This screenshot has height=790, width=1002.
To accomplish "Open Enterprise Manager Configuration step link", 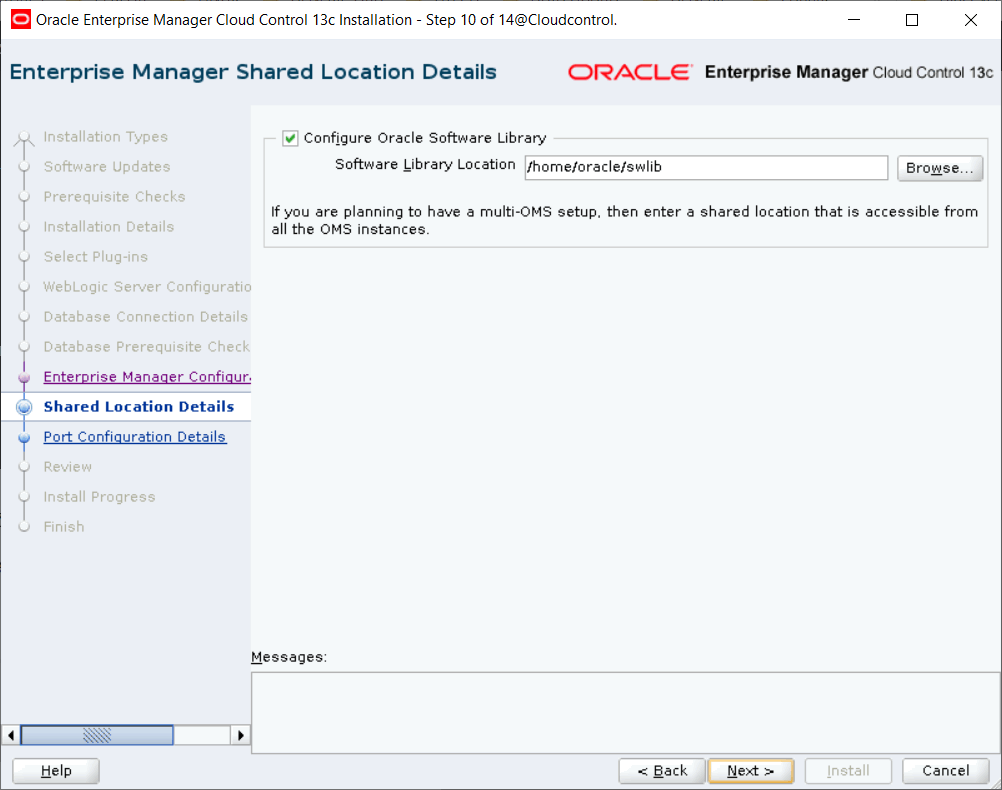I will 147,376.
